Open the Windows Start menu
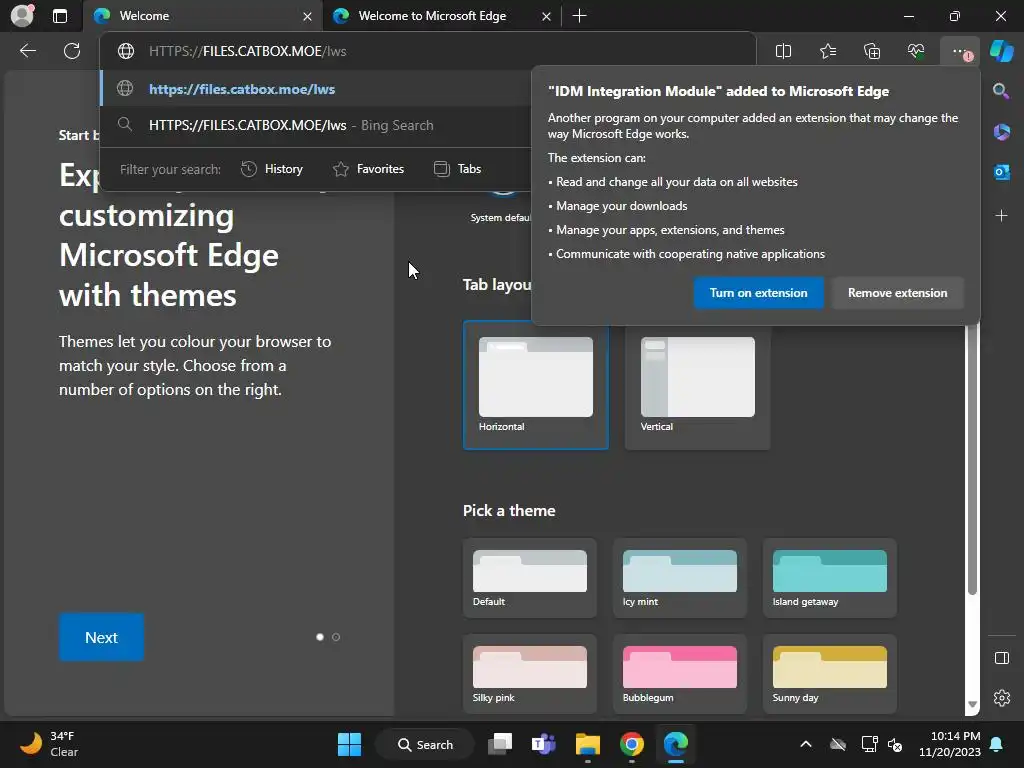 tap(349, 744)
